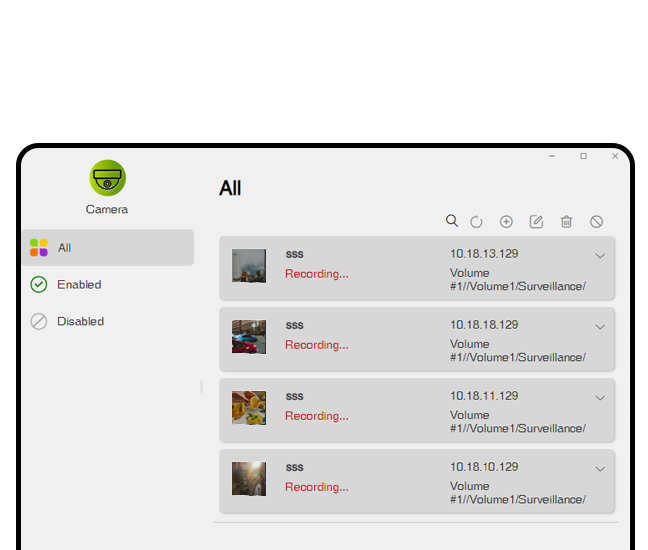The width and height of the screenshot is (648, 550).
Task: Delete camera using trash icon
Action: [566, 222]
